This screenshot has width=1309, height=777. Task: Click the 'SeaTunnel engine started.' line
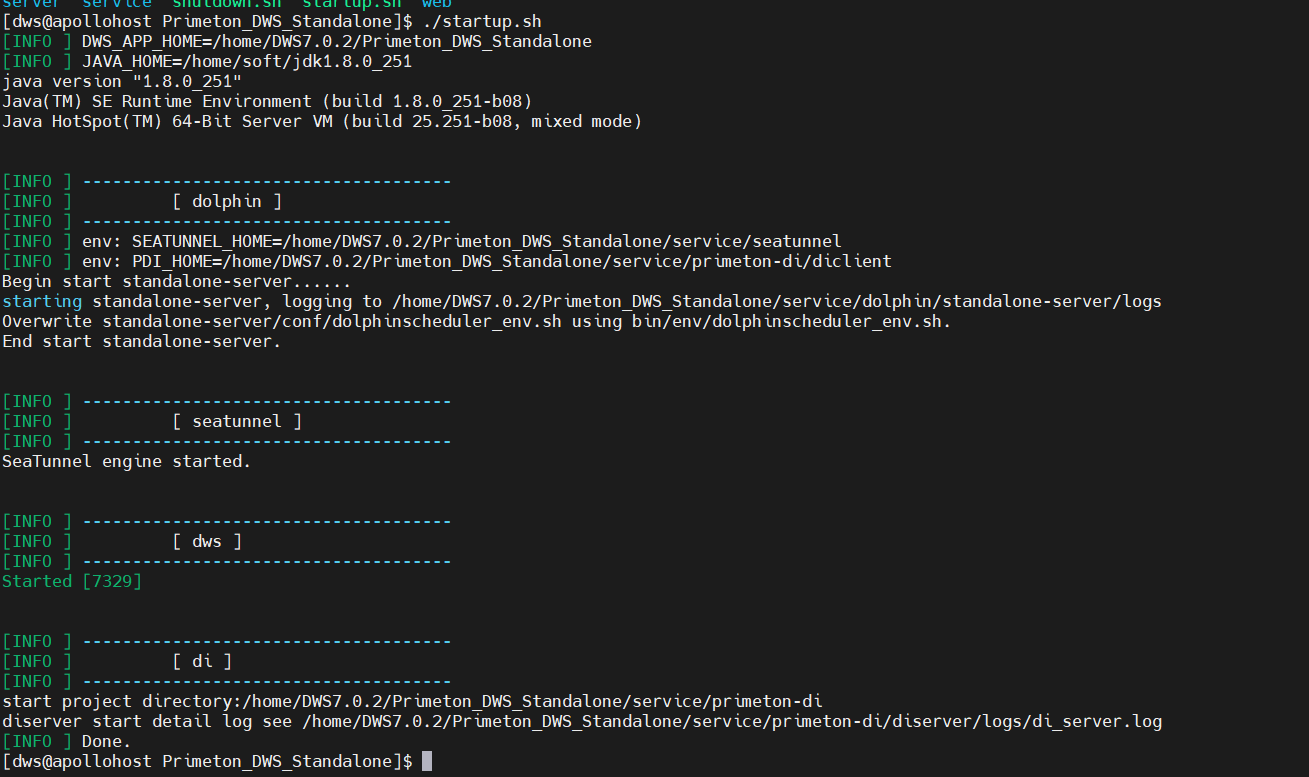click(x=127, y=461)
